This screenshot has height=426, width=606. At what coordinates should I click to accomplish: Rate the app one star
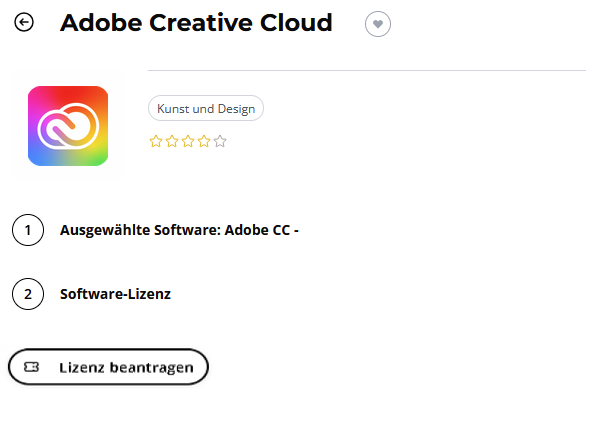156,141
